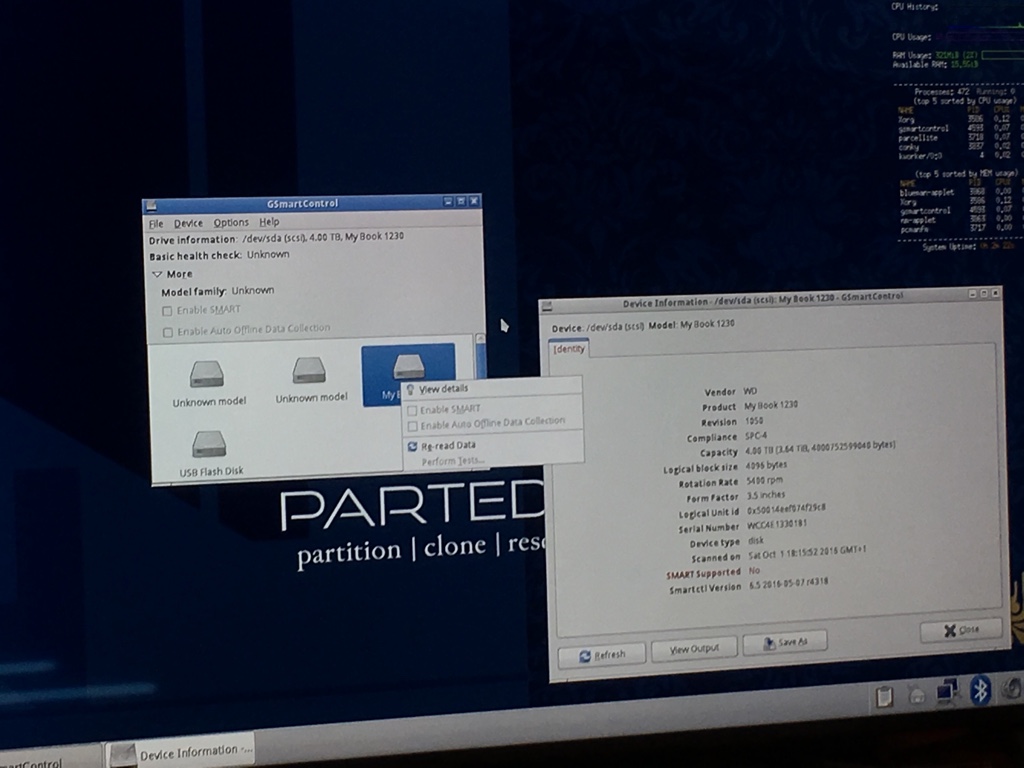Image resolution: width=1024 pixels, height=768 pixels.
Task: Toggle Enable Auto Offline Data Collection in main window
Action: (168, 332)
